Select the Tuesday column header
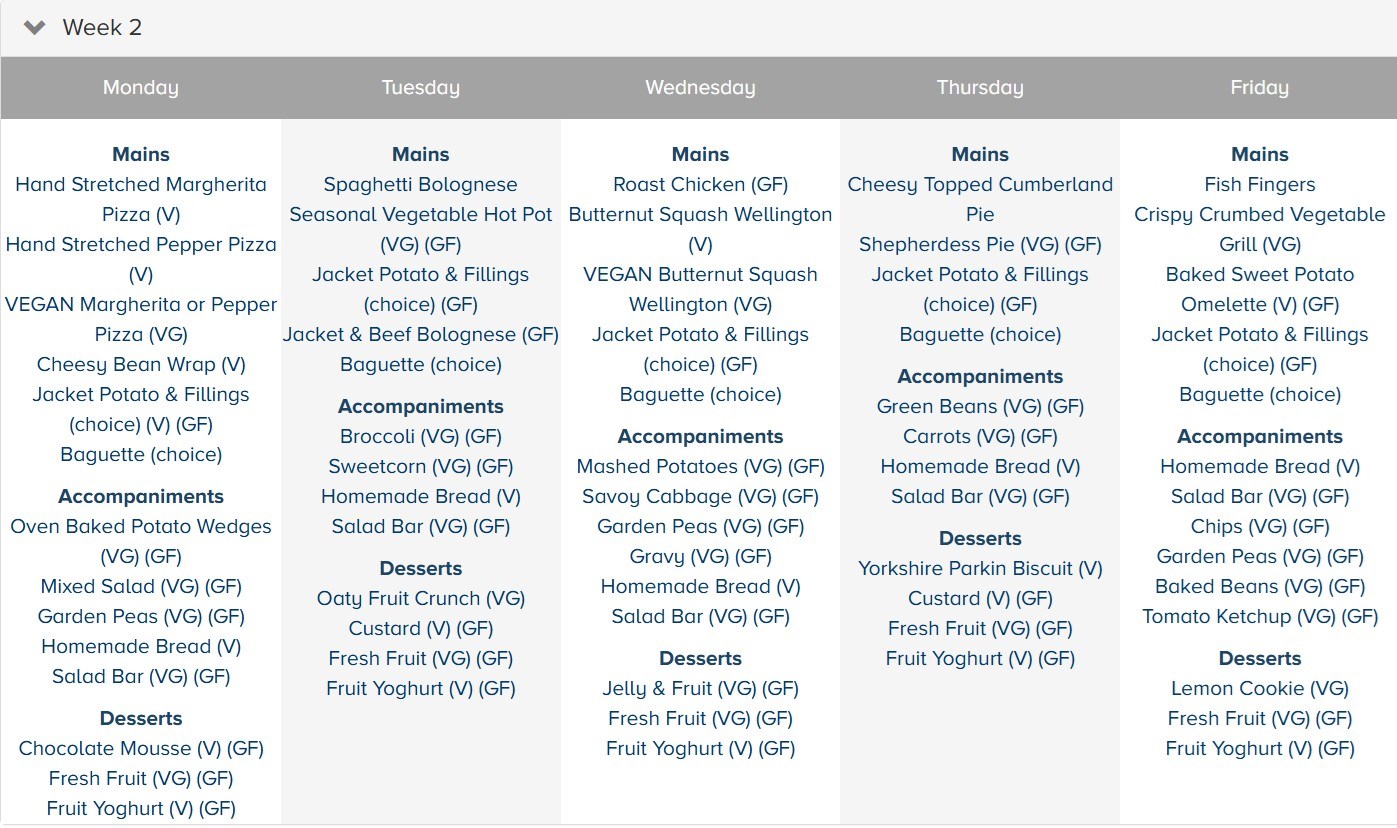The width and height of the screenshot is (1397, 828). point(420,88)
